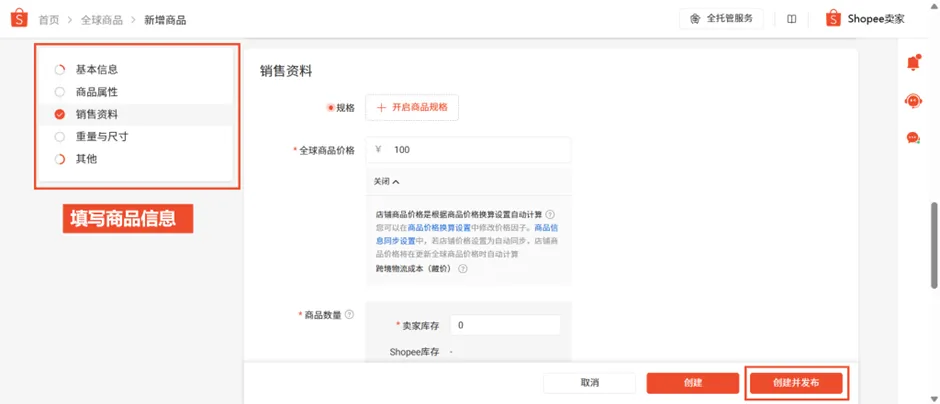Collapse the 关闭 price details expander
This screenshot has width=940, height=404.
click(387, 182)
